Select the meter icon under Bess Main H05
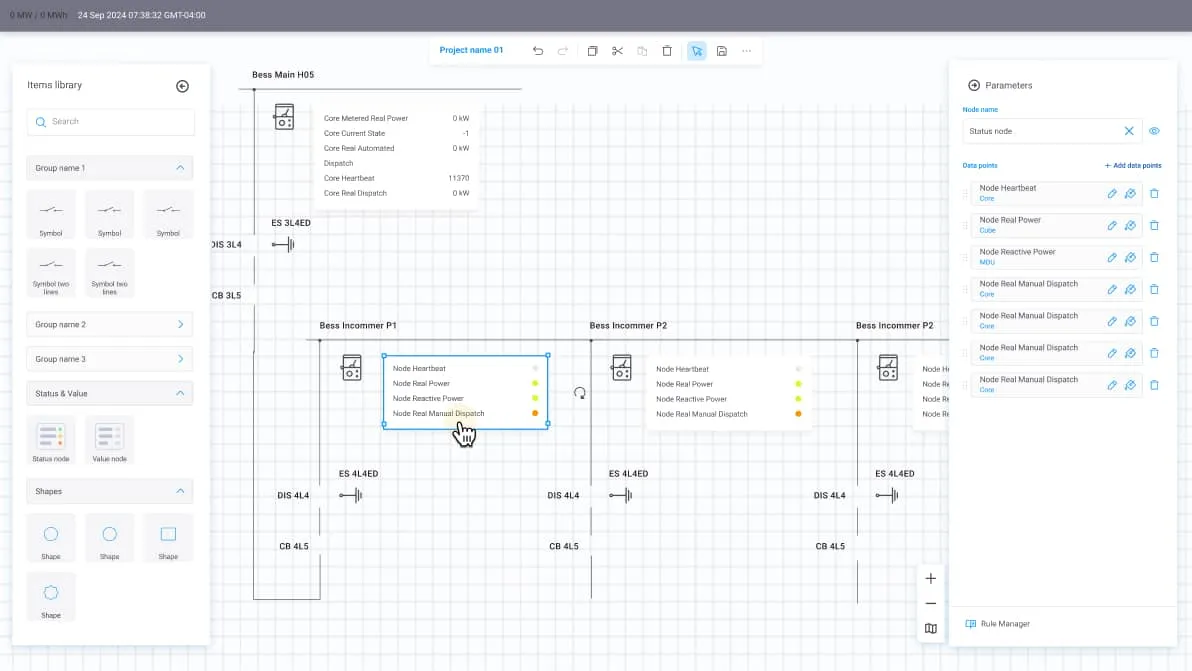 284,117
